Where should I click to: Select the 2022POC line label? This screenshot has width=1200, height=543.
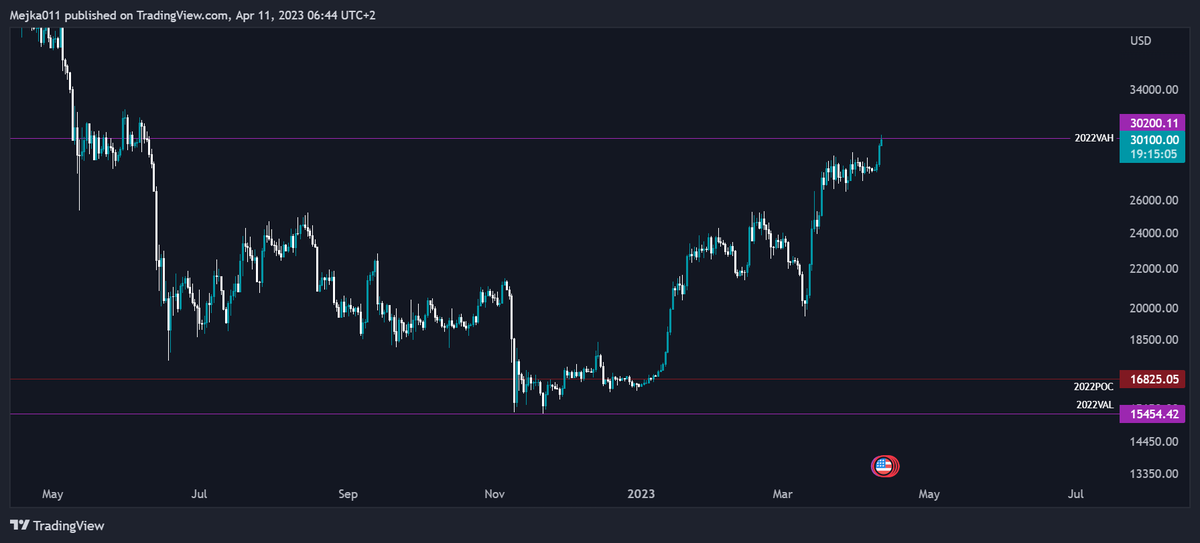pos(1094,386)
